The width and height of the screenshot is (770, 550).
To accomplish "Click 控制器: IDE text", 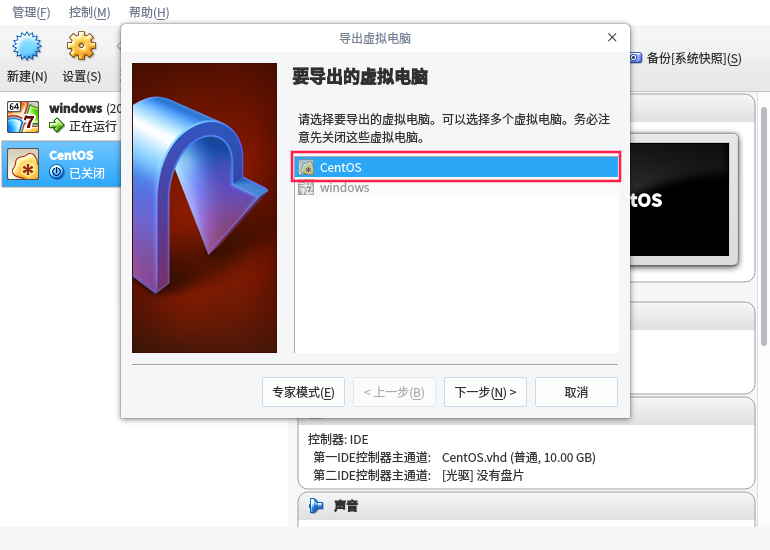I will tap(338, 440).
